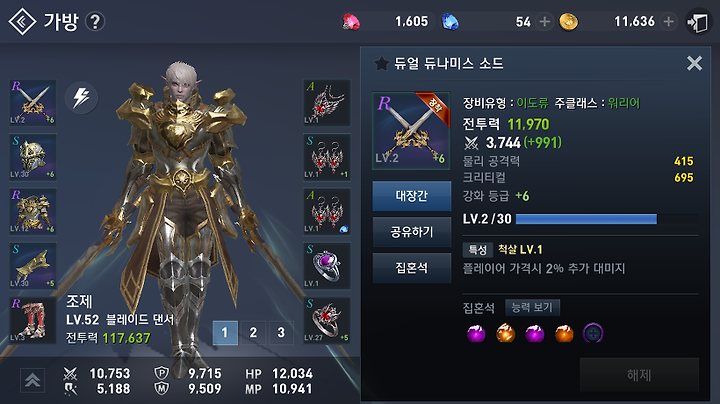720x404 pixels.
Task: Close the weapon detail panel
Action: [694, 63]
